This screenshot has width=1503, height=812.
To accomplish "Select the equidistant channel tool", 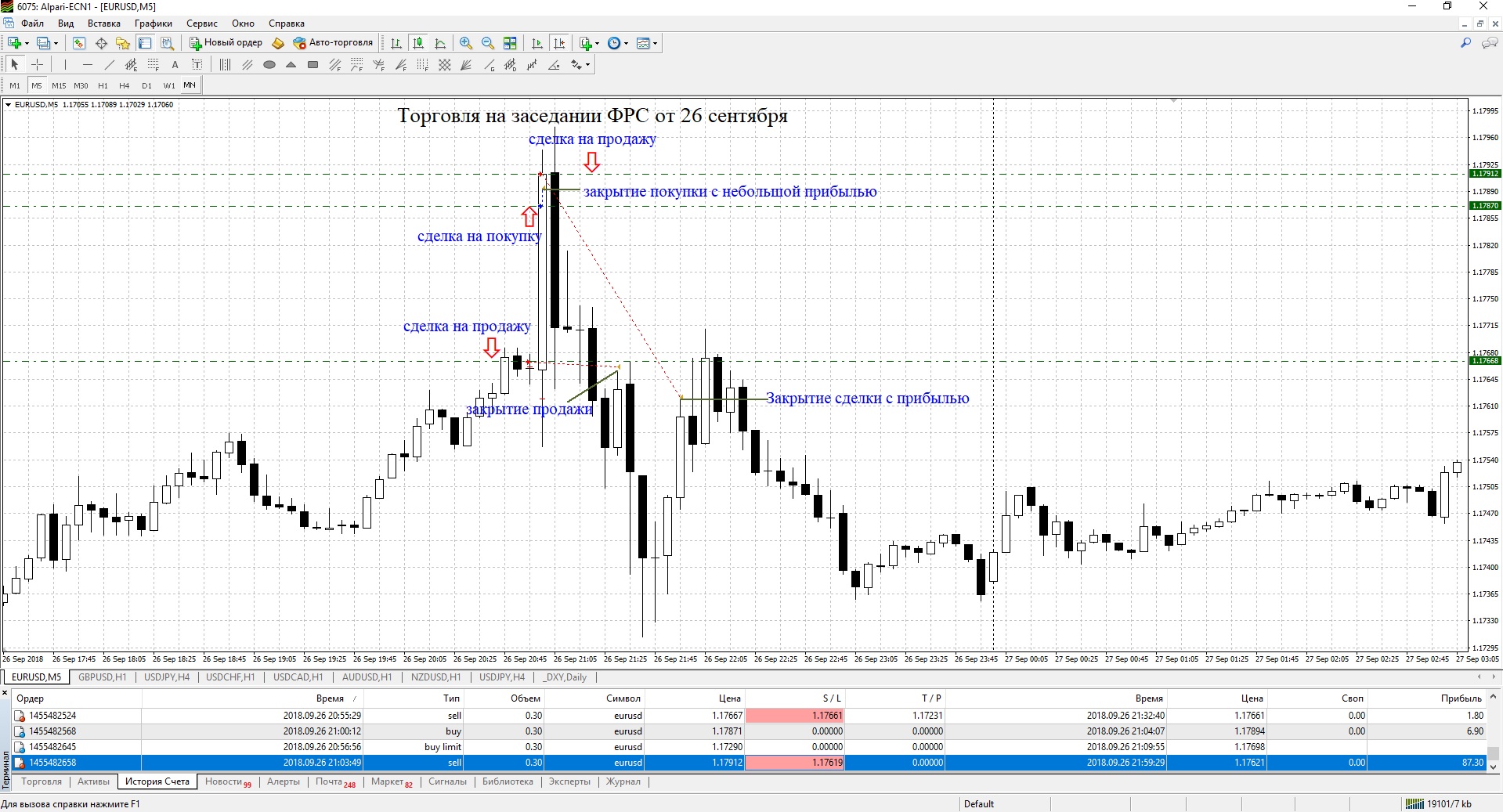I will coord(131,65).
